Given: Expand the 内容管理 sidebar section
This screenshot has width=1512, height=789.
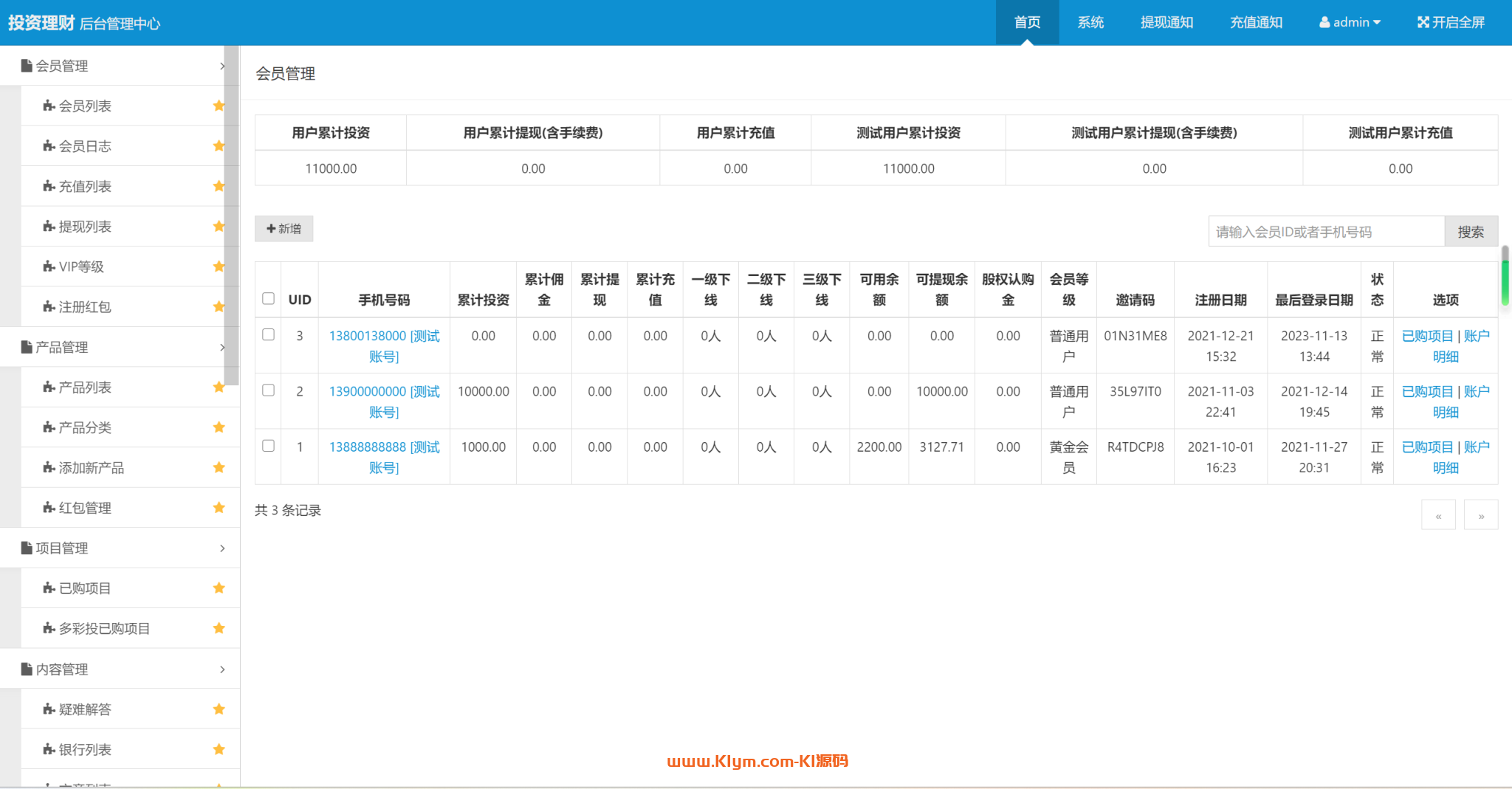Looking at the screenshot, I should coord(120,669).
